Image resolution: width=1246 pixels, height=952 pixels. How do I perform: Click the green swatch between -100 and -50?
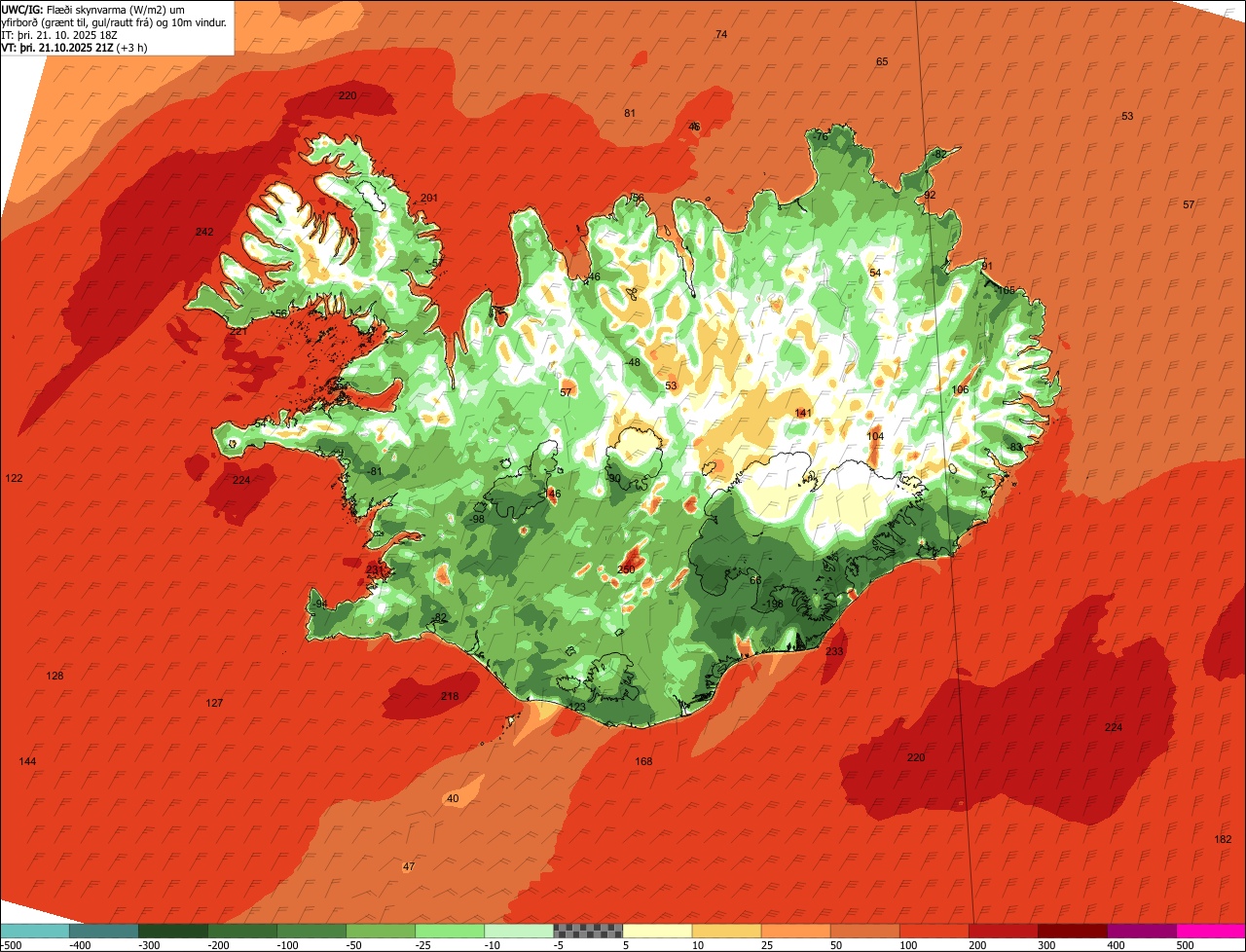pyautogui.click(x=311, y=931)
